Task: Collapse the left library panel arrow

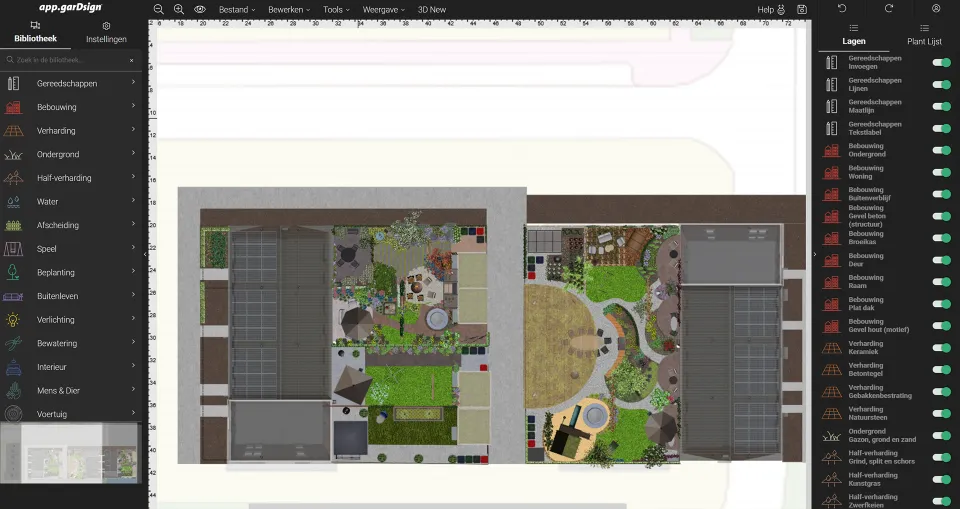Action: point(145,254)
